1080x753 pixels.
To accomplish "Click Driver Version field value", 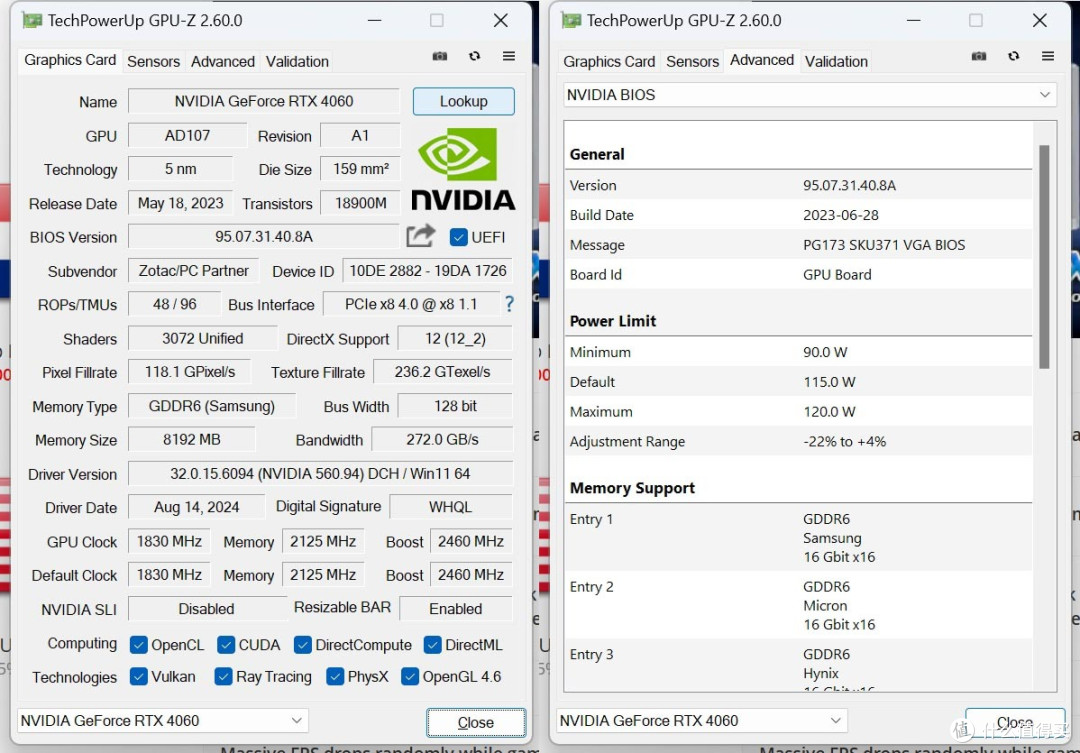I will pyautogui.click(x=320, y=474).
